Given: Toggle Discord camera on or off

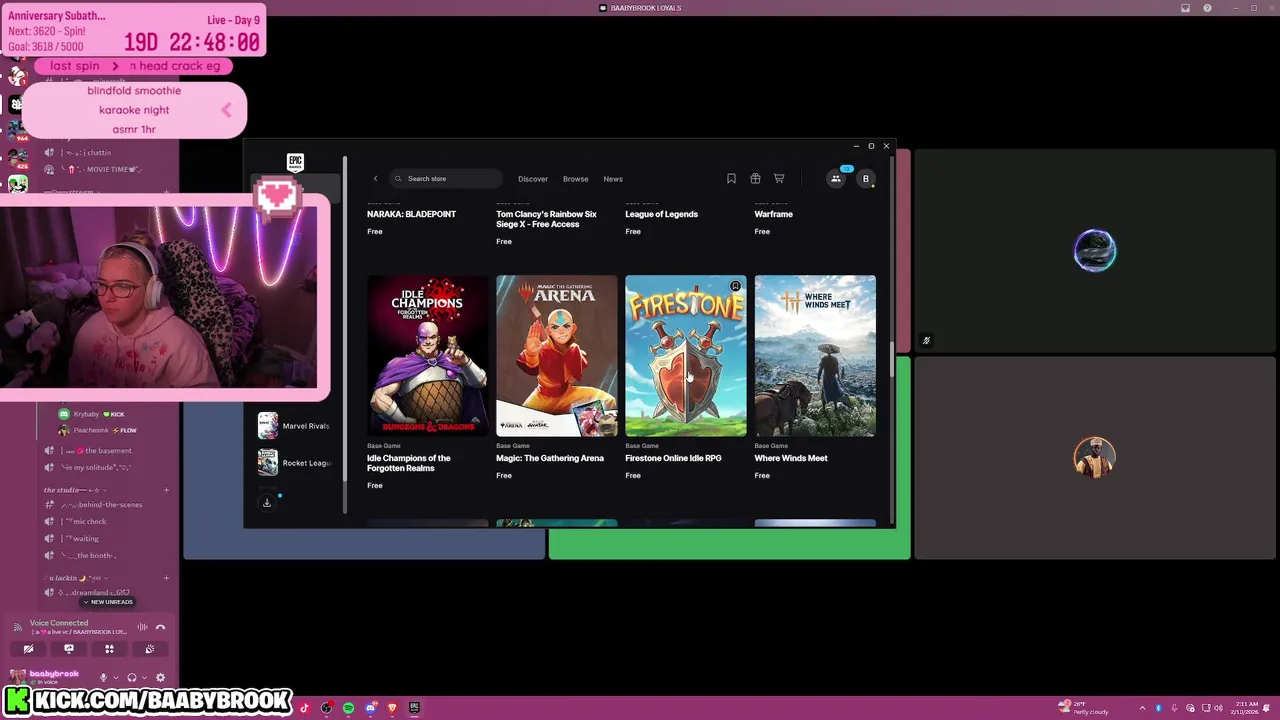Looking at the screenshot, I should (x=28, y=649).
